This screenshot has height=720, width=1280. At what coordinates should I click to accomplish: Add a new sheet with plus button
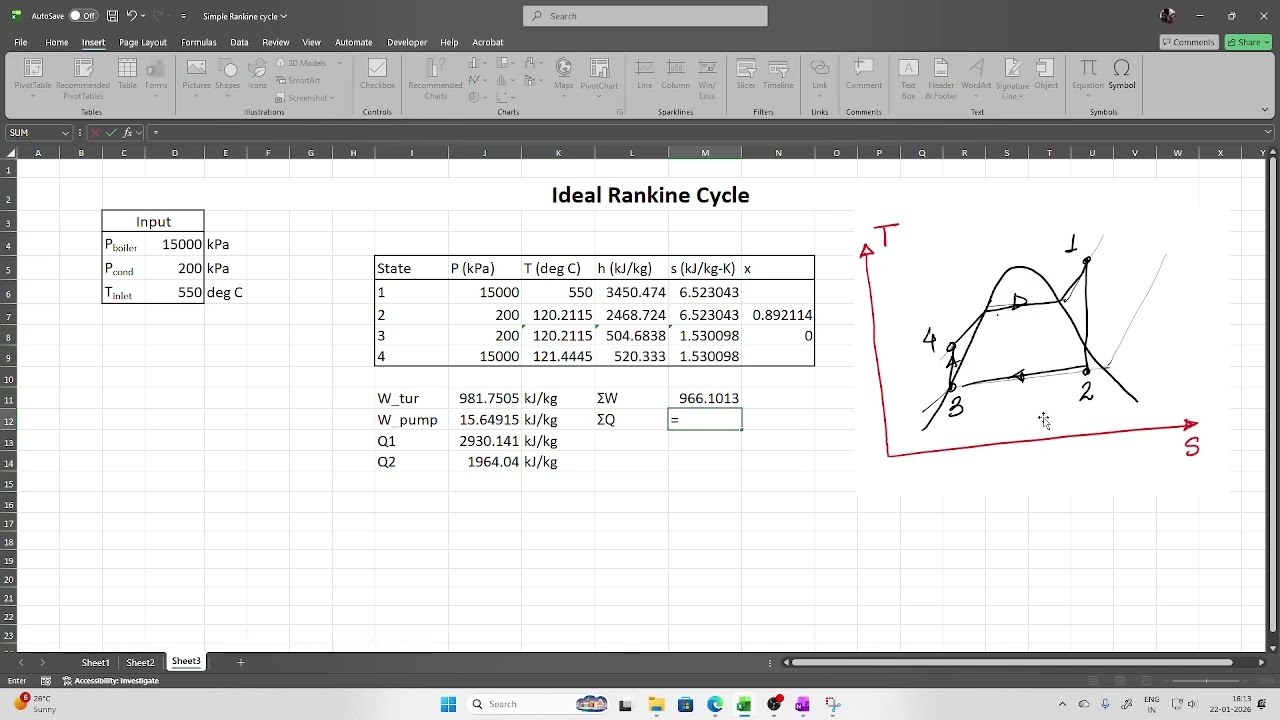[x=240, y=662]
